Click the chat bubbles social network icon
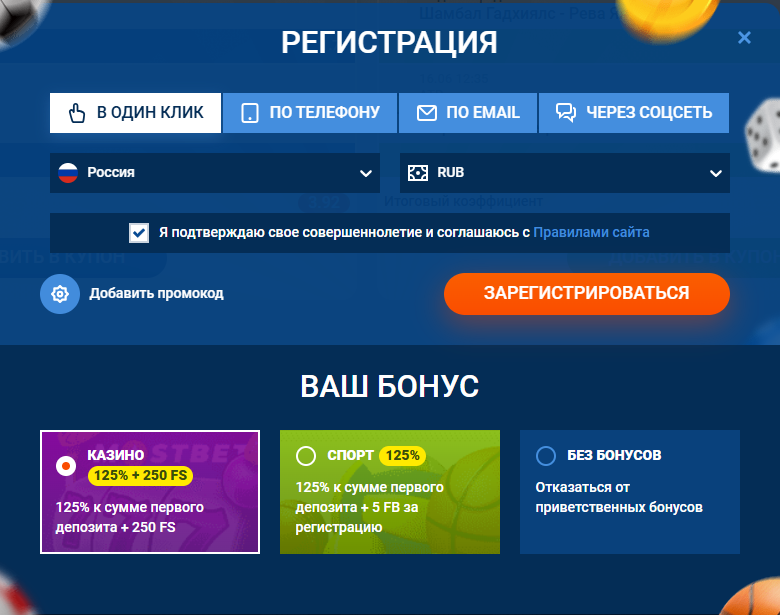Screen dimensions: 780x615 click(566, 113)
